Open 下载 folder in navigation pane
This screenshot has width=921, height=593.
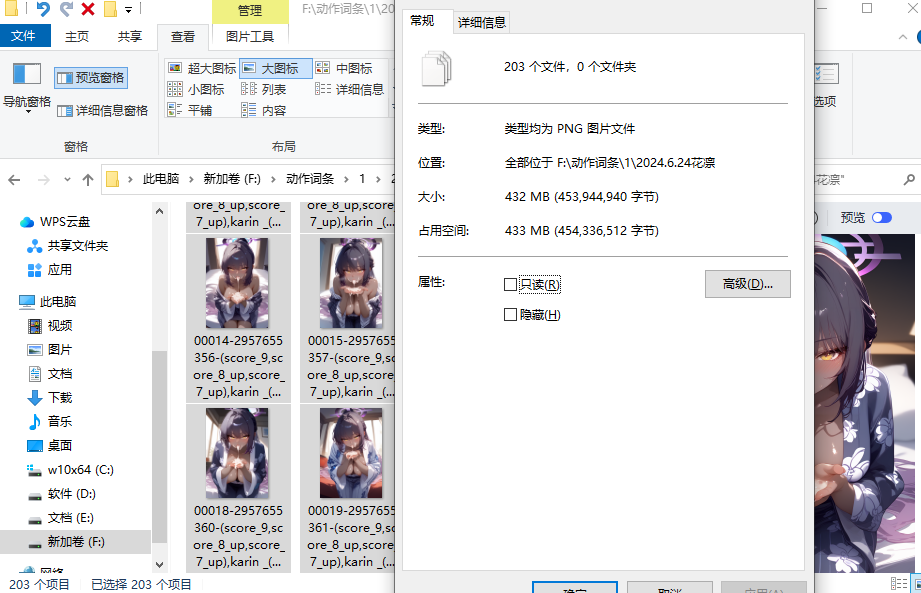coord(50,398)
